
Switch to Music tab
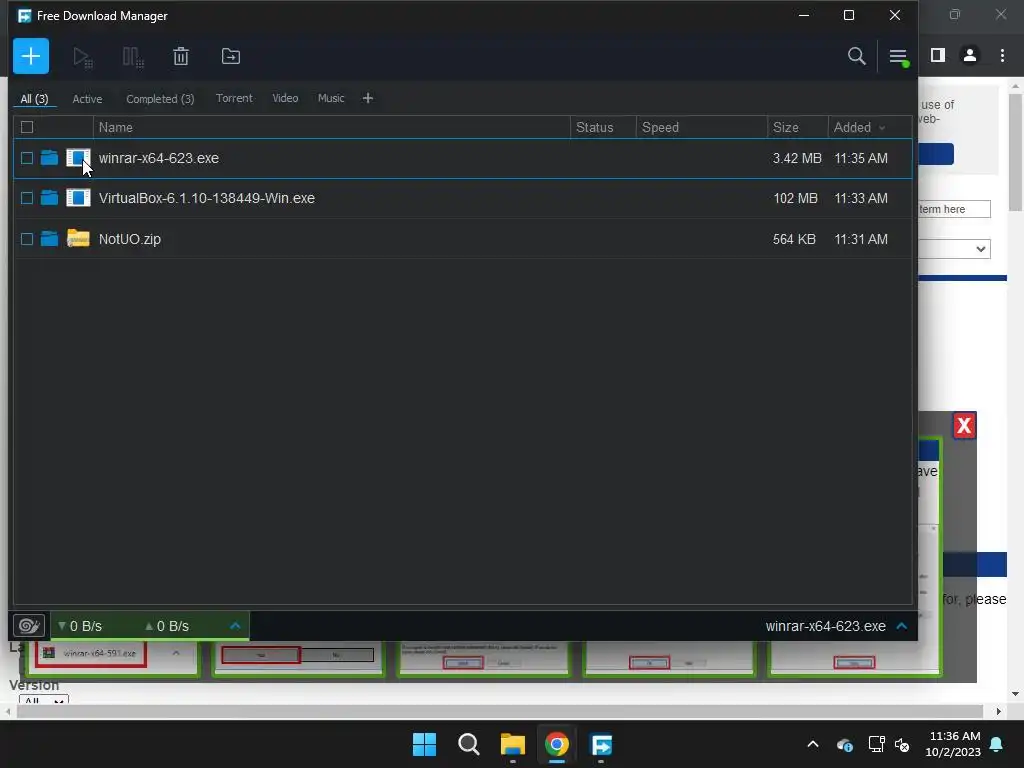pyautogui.click(x=330, y=98)
